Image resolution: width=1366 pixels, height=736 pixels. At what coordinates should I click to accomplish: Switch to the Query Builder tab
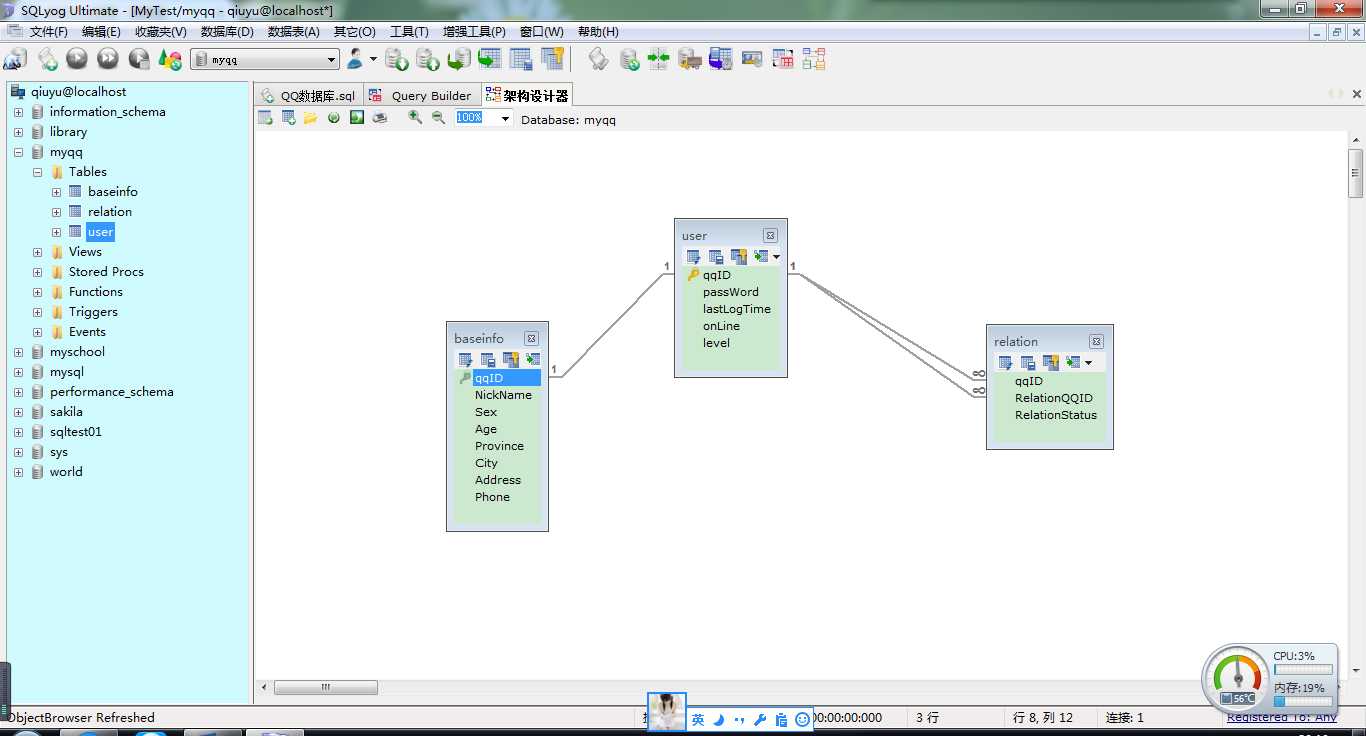coord(420,96)
